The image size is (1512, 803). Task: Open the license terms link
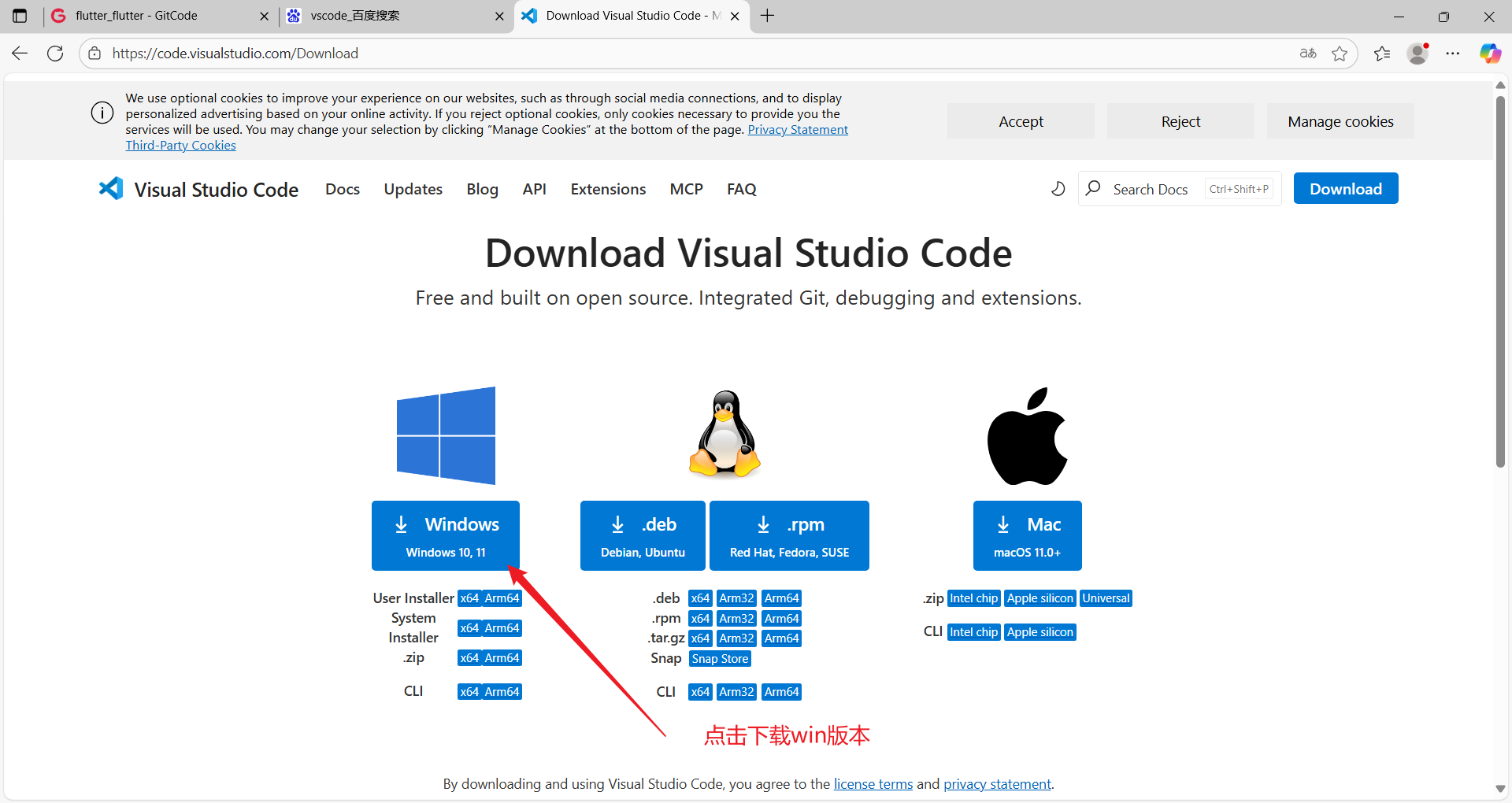tap(873, 784)
